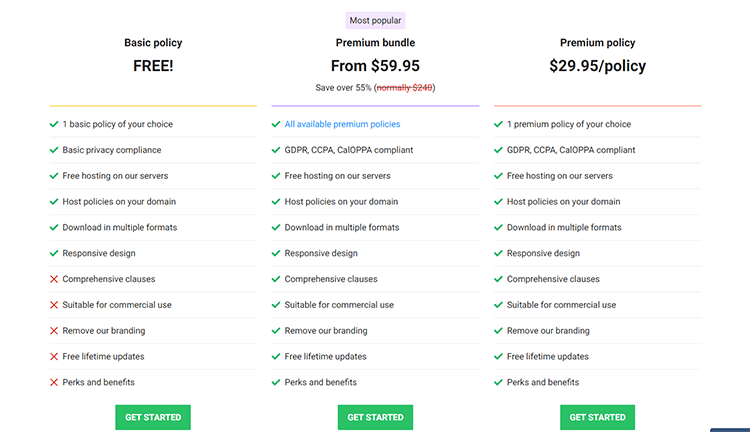
Task: Click the Most popular badge
Action: click(x=375, y=21)
